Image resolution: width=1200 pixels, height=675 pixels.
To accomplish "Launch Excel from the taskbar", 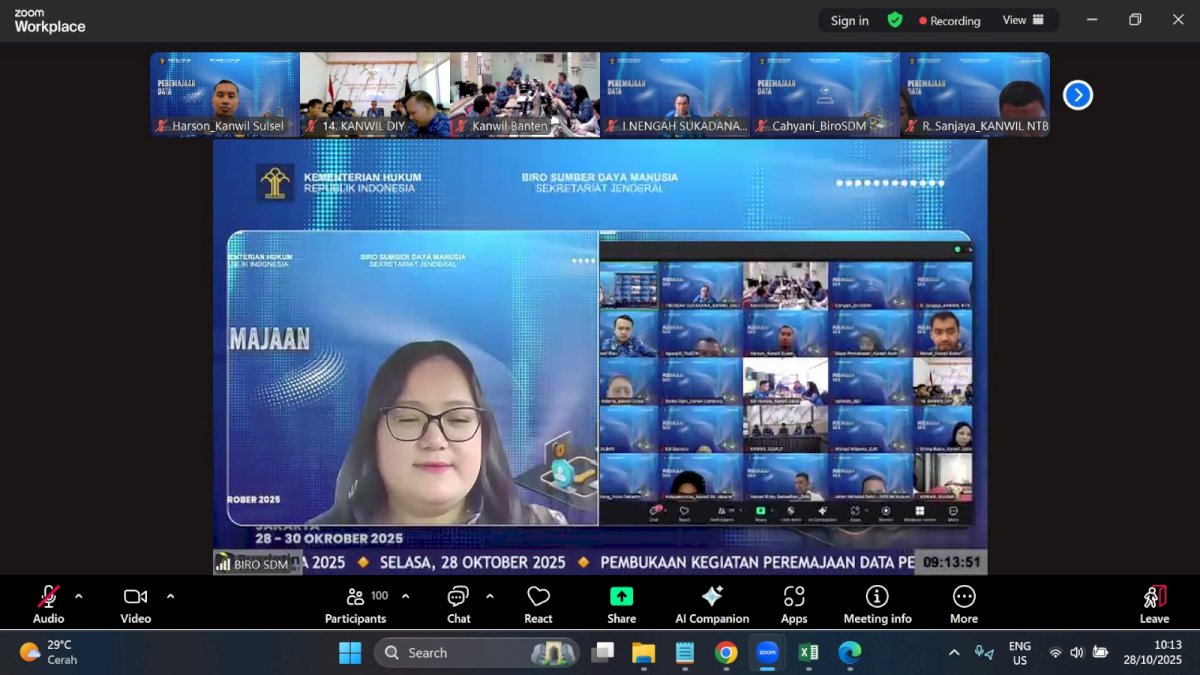I will pyautogui.click(x=807, y=652).
